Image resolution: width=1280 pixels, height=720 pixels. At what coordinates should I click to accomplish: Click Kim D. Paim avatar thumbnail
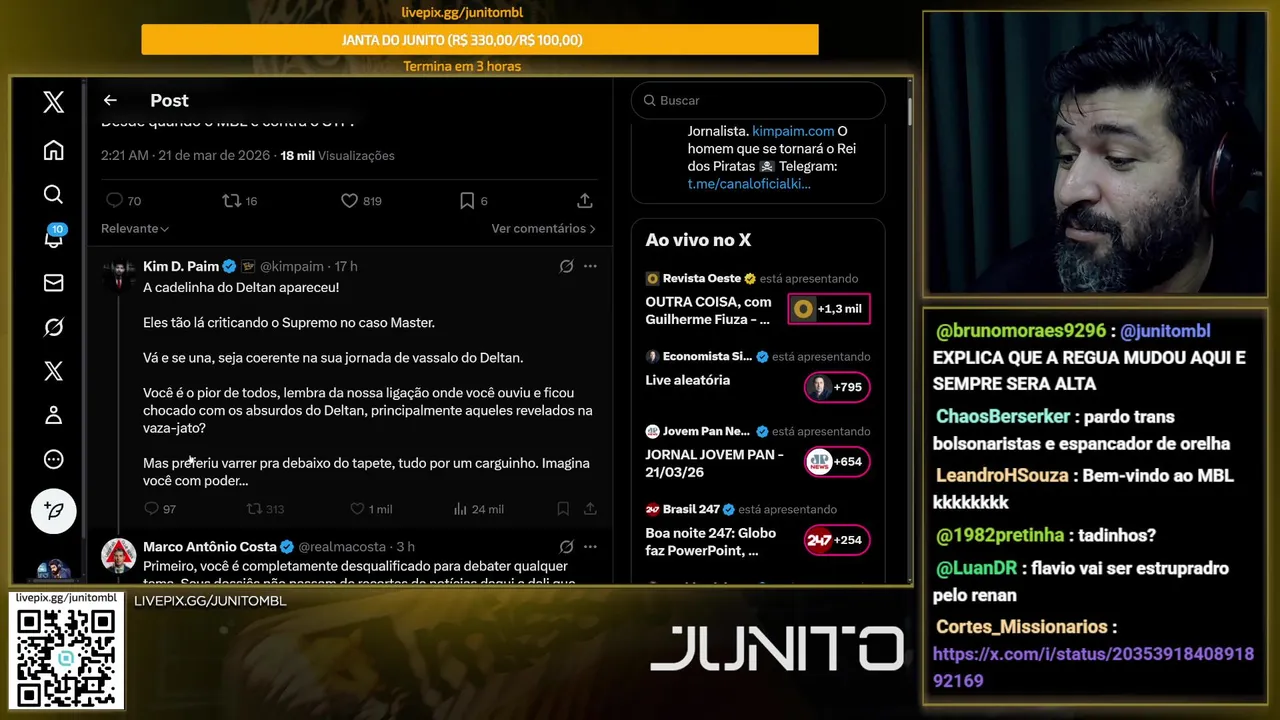coord(119,275)
